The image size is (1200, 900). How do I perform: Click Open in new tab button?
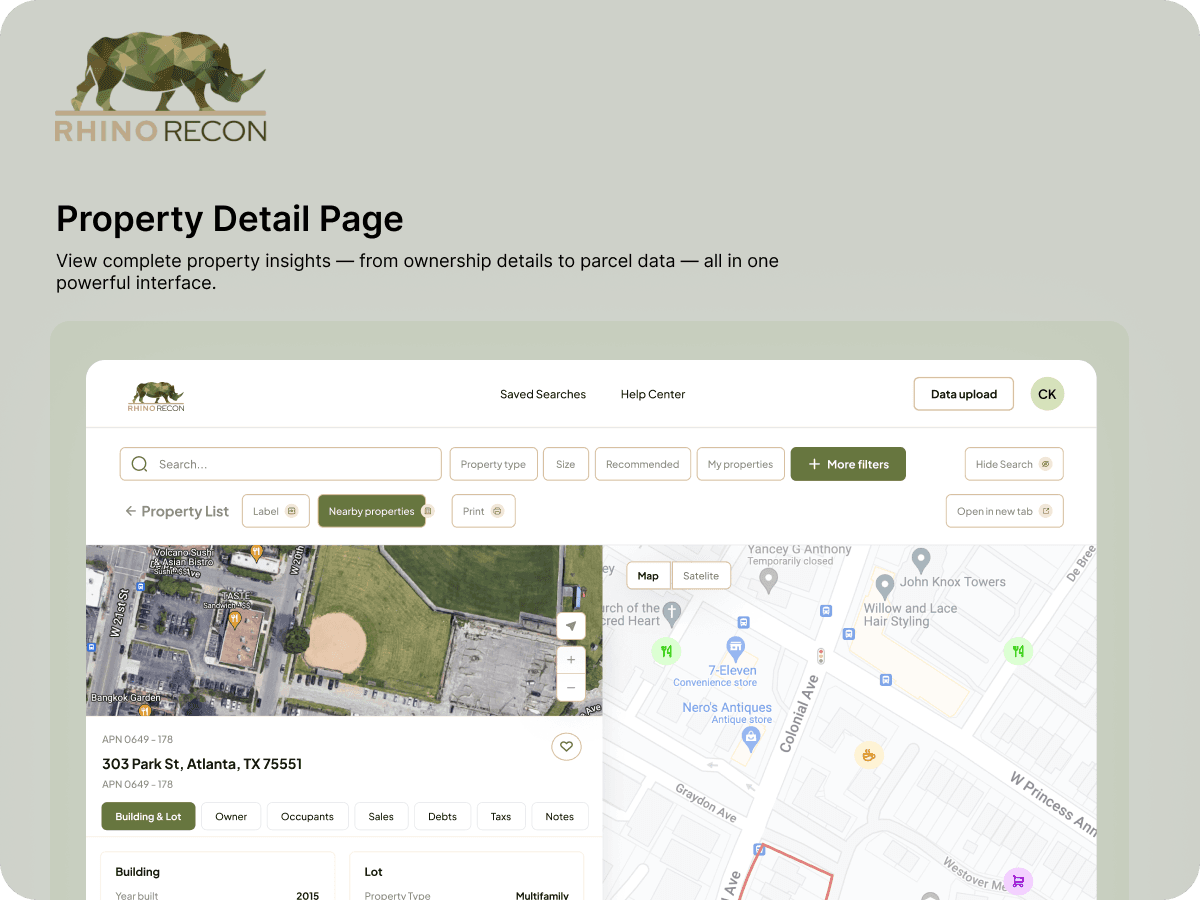pyautogui.click(x=1005, y=511)
